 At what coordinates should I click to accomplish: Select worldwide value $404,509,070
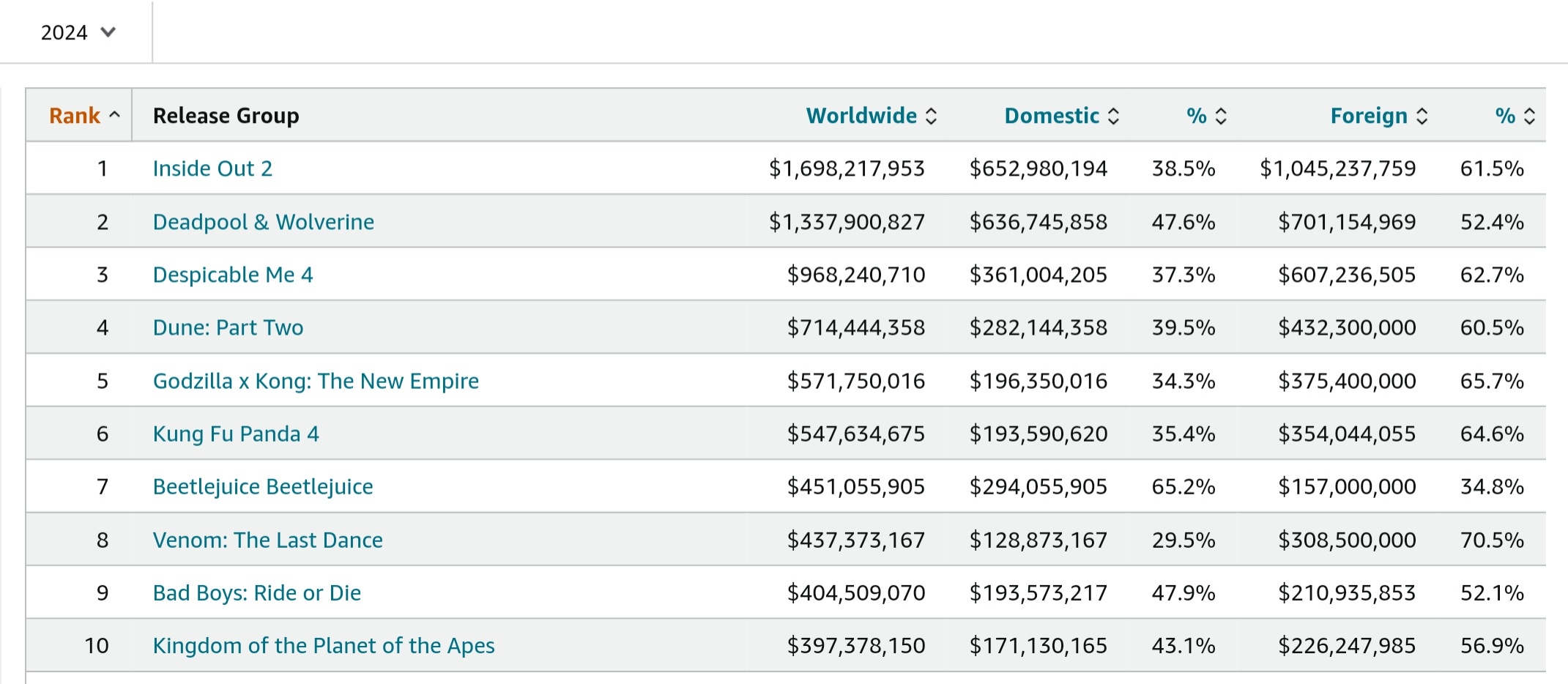point(856,592)
